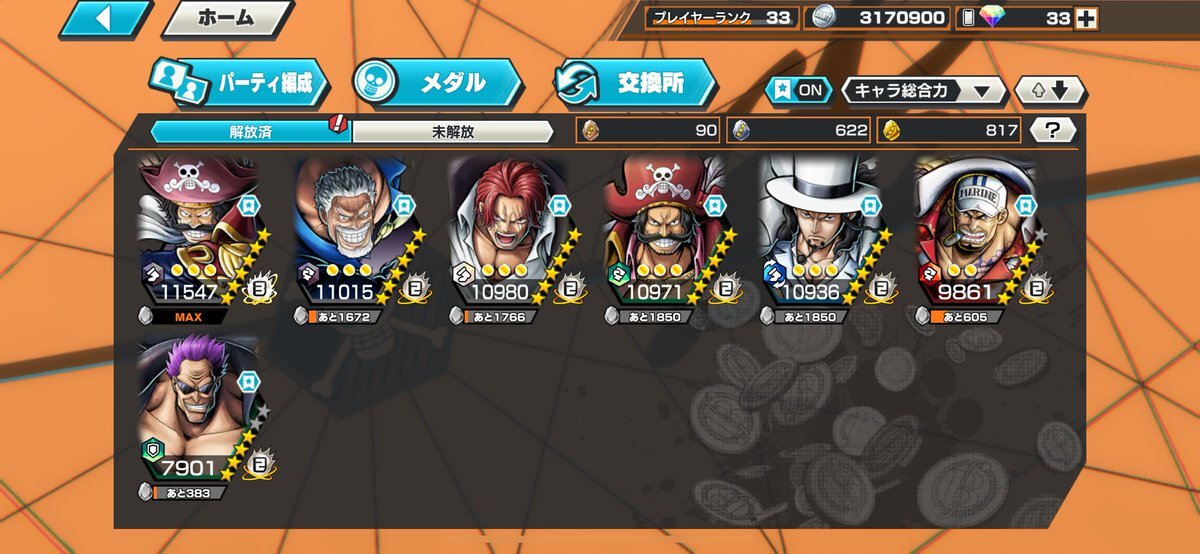Toggle ascending/descending sort order arrows
This screenshot has width=1200, height=554.
(1050, 91)
